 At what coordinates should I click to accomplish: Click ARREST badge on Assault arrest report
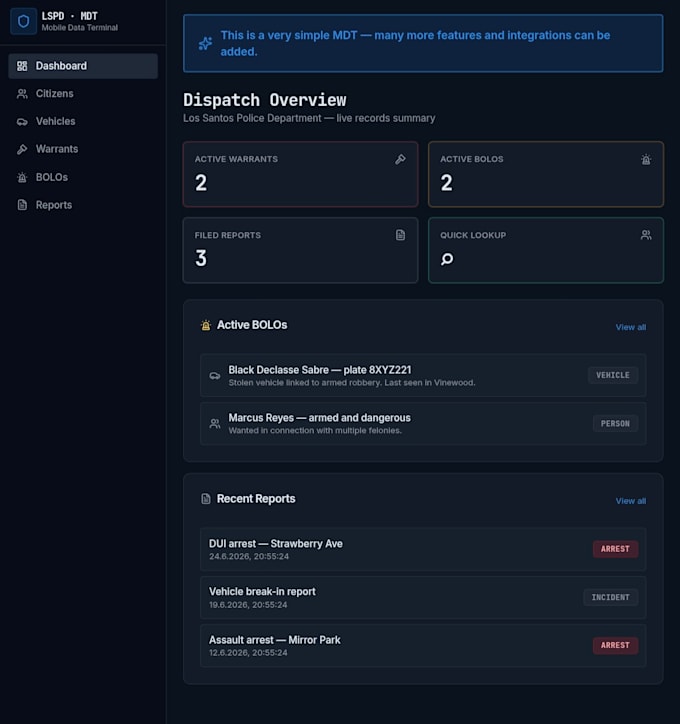pos(615,646)
